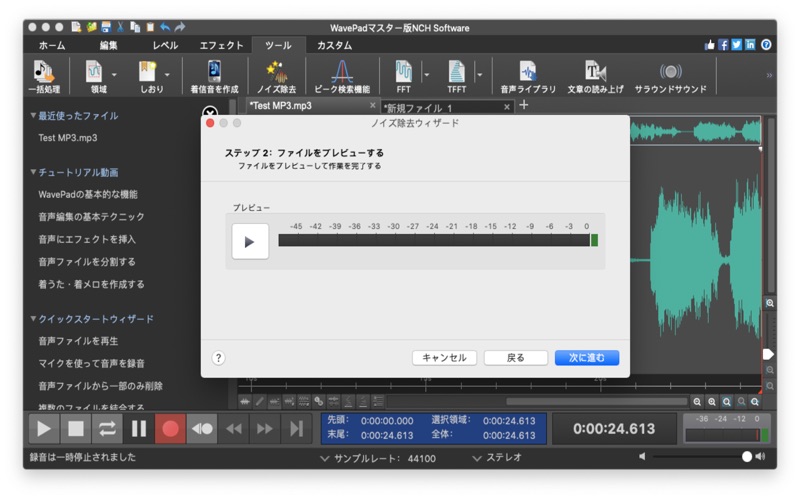
Task: Click the fast forward button in the transport bar
Action: click(265, 429)
